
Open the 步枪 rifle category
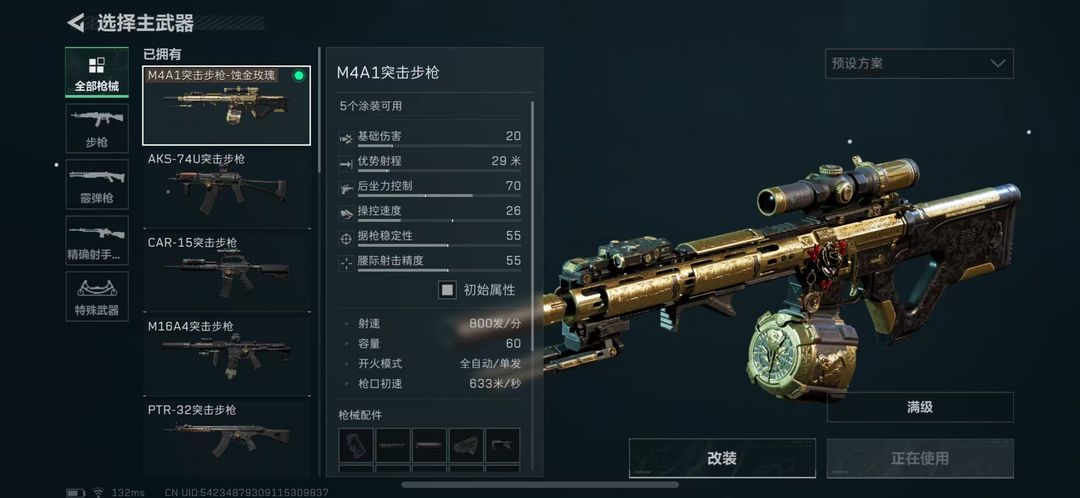click(x=96, y=128)
